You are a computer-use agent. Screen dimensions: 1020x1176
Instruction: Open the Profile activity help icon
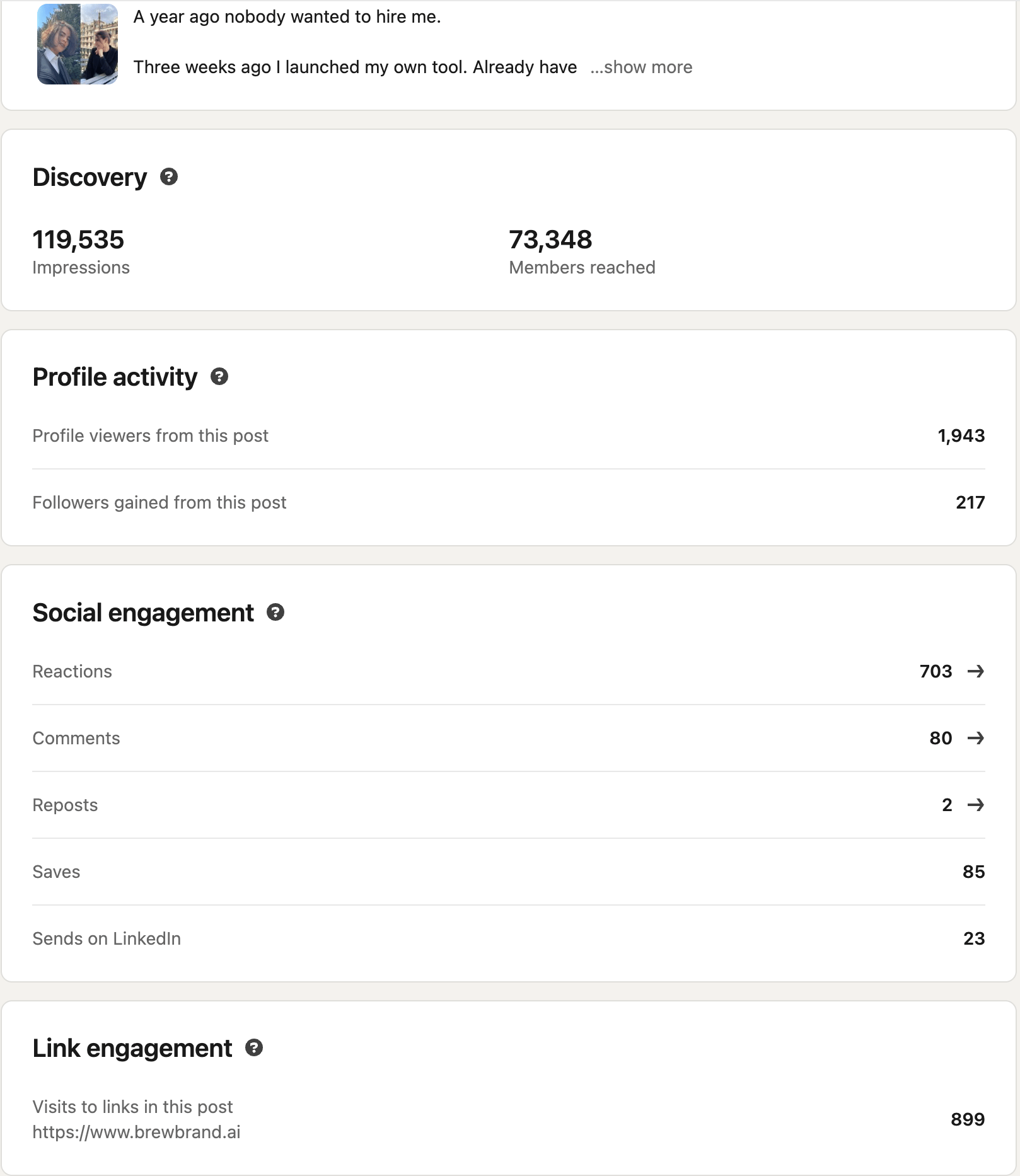(219, 377)
